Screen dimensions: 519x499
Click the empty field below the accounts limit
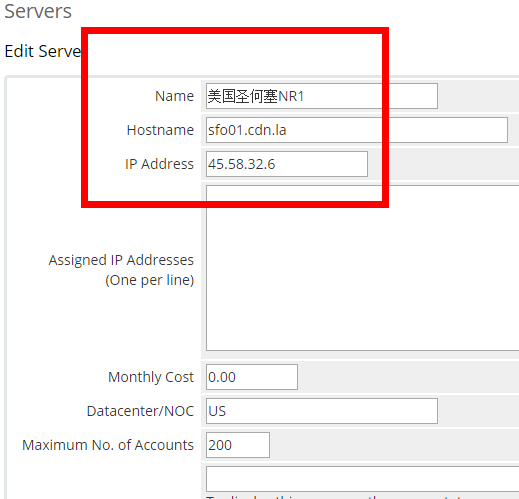[x=362, y=479]
